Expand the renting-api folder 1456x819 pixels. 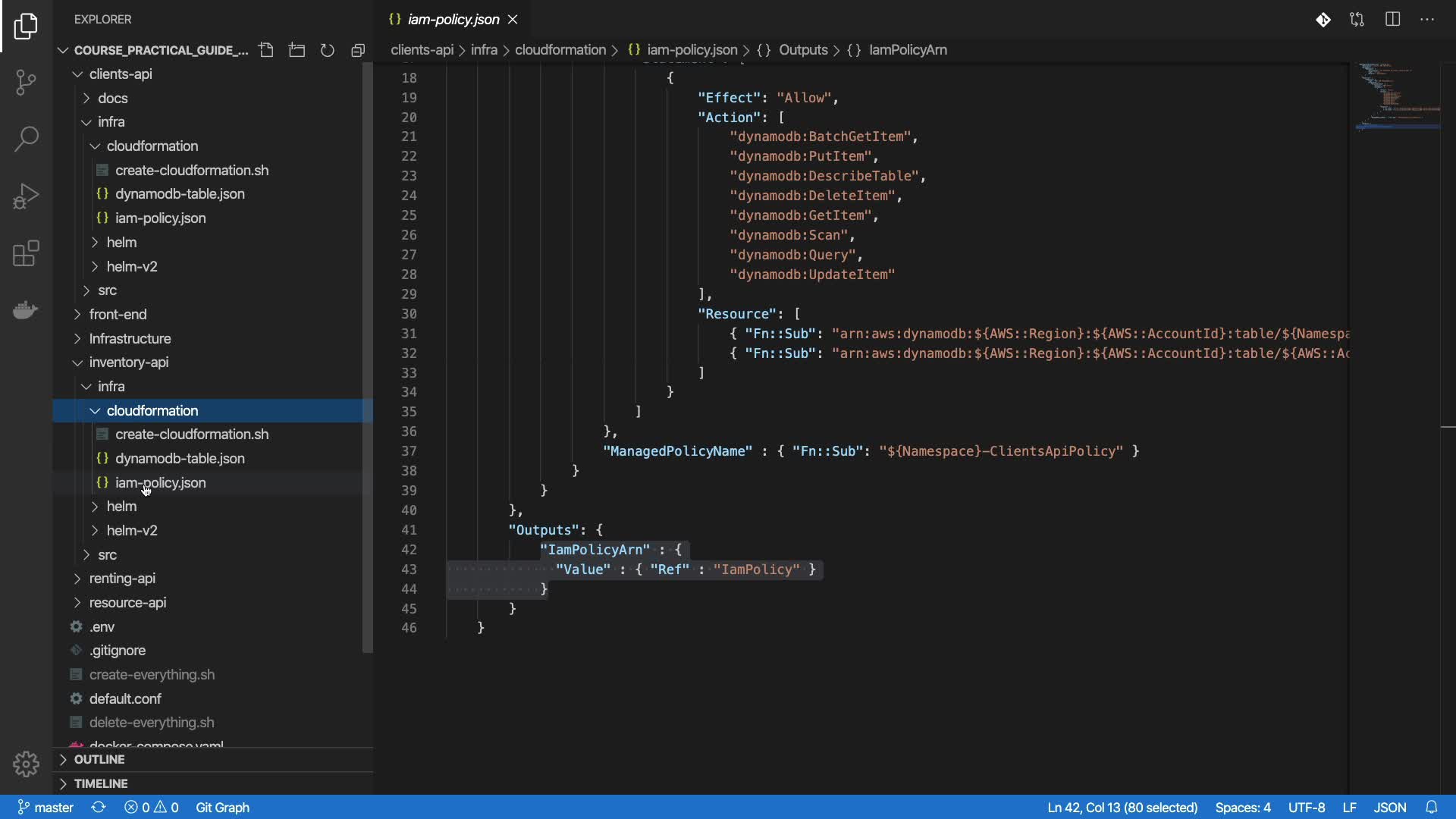[x=122, y=579]
